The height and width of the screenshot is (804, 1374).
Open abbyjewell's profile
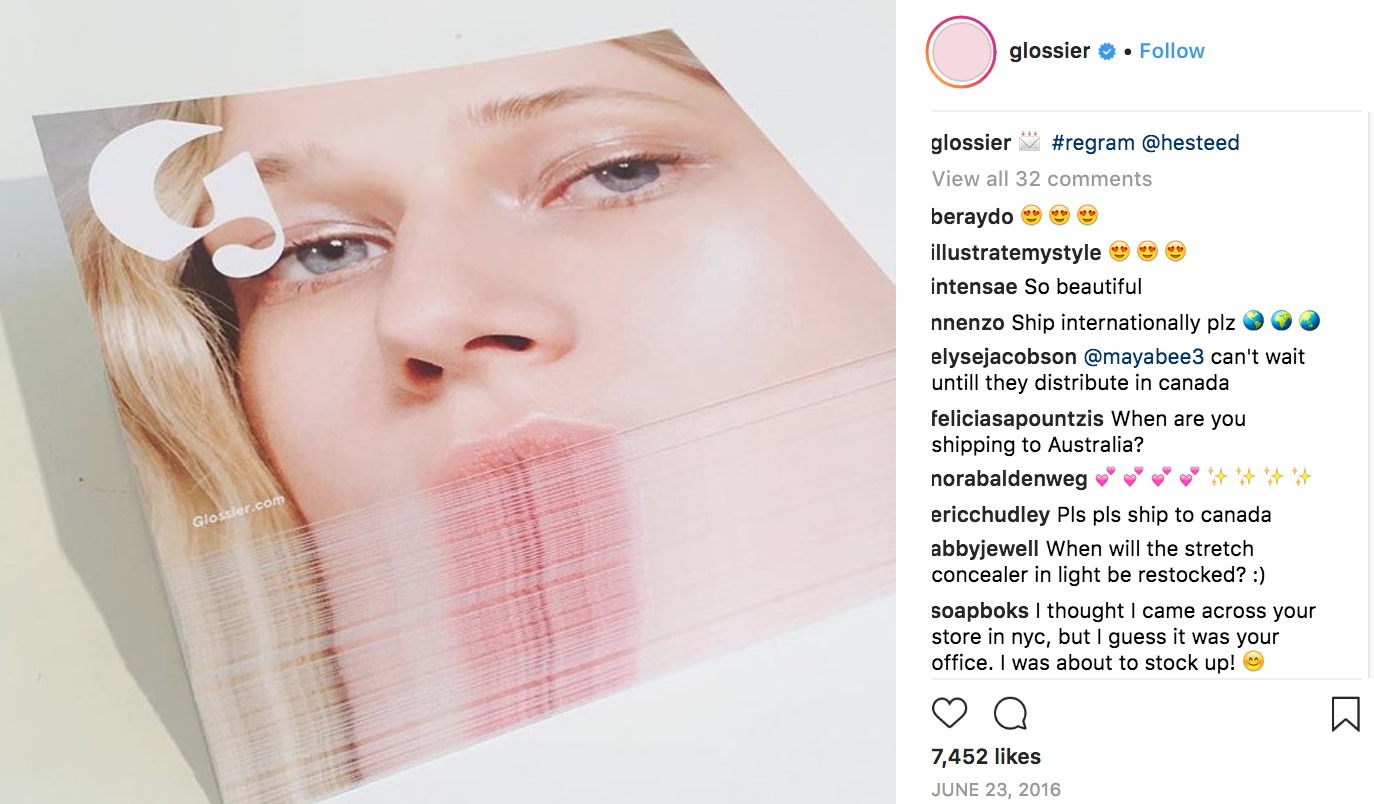(986, 549)
